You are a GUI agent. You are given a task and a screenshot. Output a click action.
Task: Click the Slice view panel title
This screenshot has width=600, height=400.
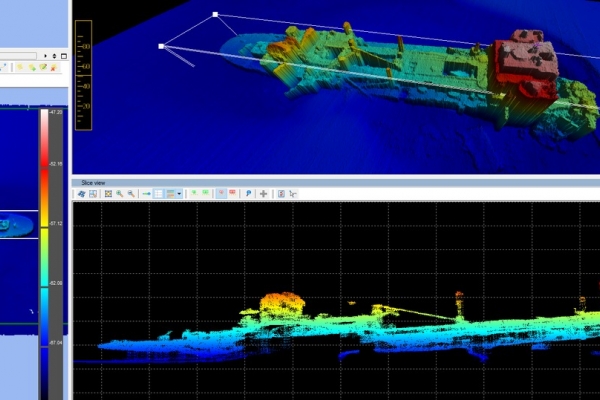(97, 182)
